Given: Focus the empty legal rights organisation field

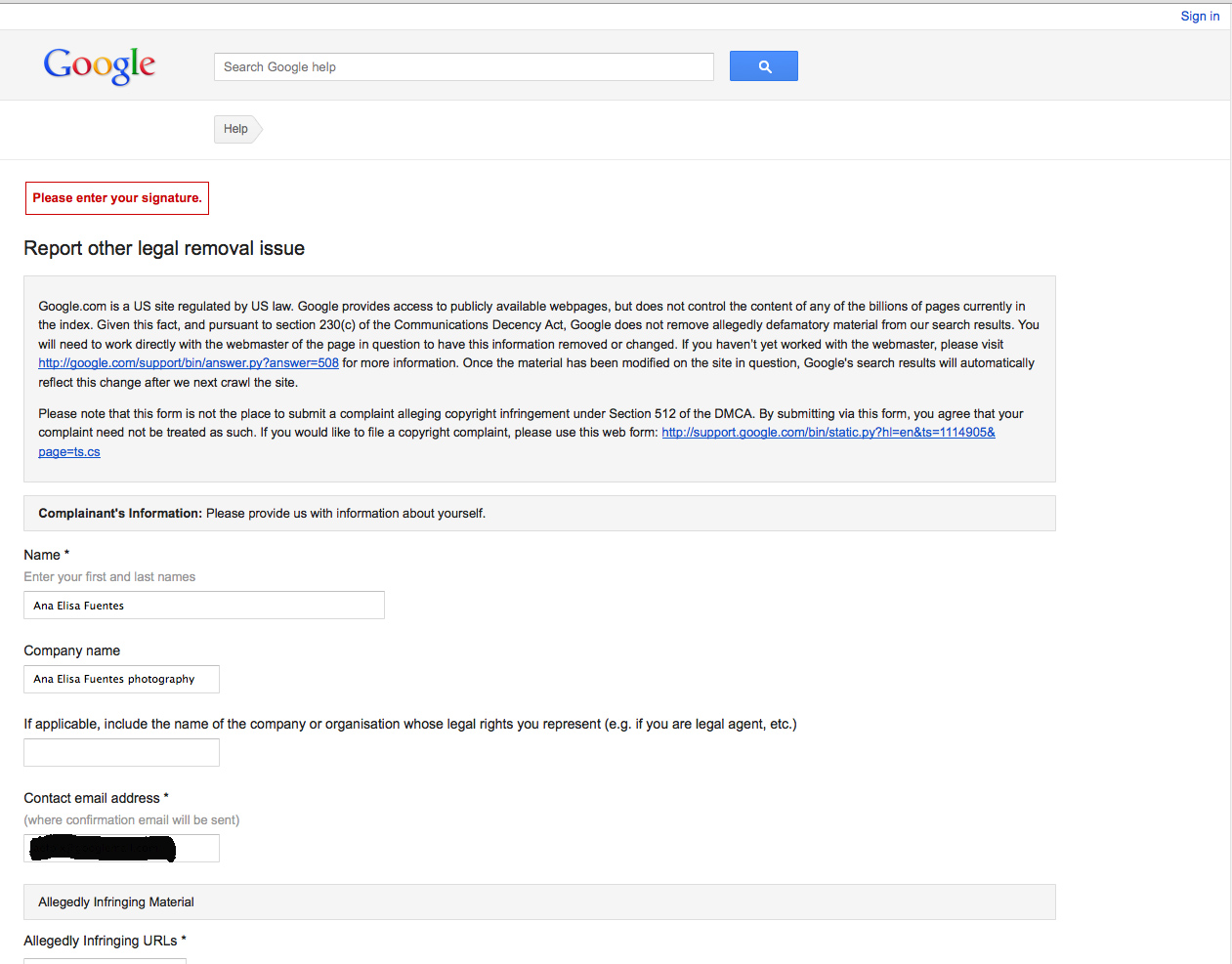Looking at the screenshot, I should click(x=121, y=753).
